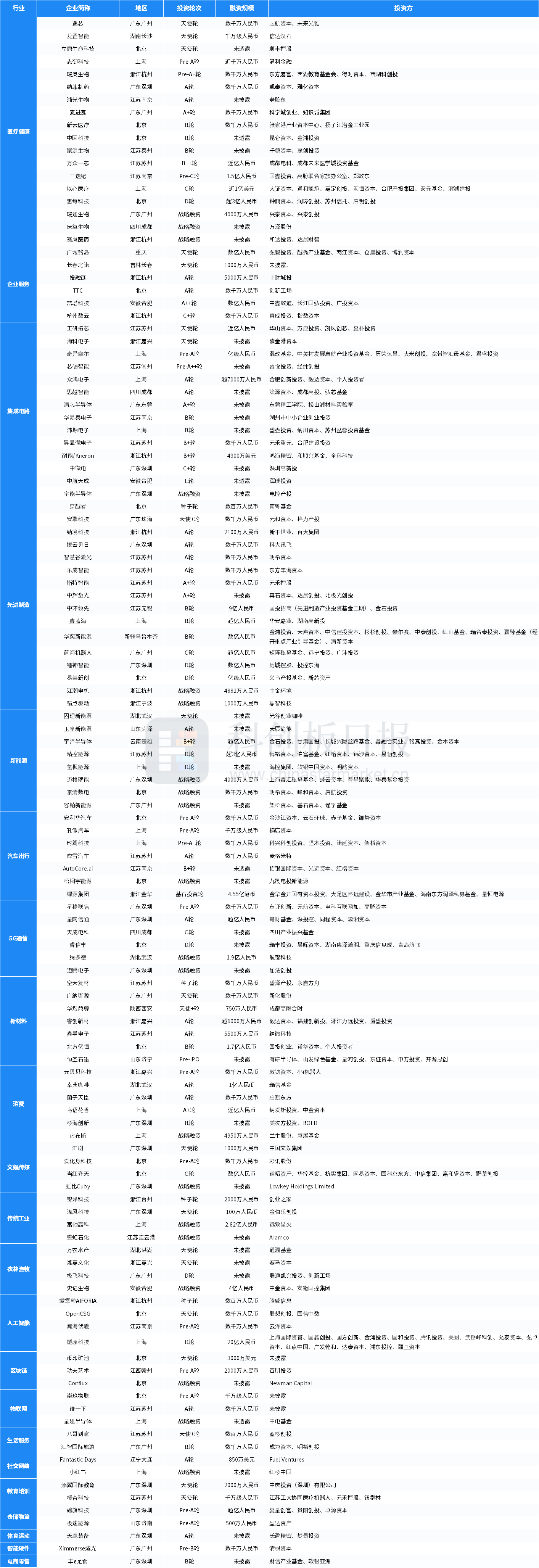This screenshot has width=539, height=1568.
Task: Click investor cell Aramco
Action: tap(279, 1238)
